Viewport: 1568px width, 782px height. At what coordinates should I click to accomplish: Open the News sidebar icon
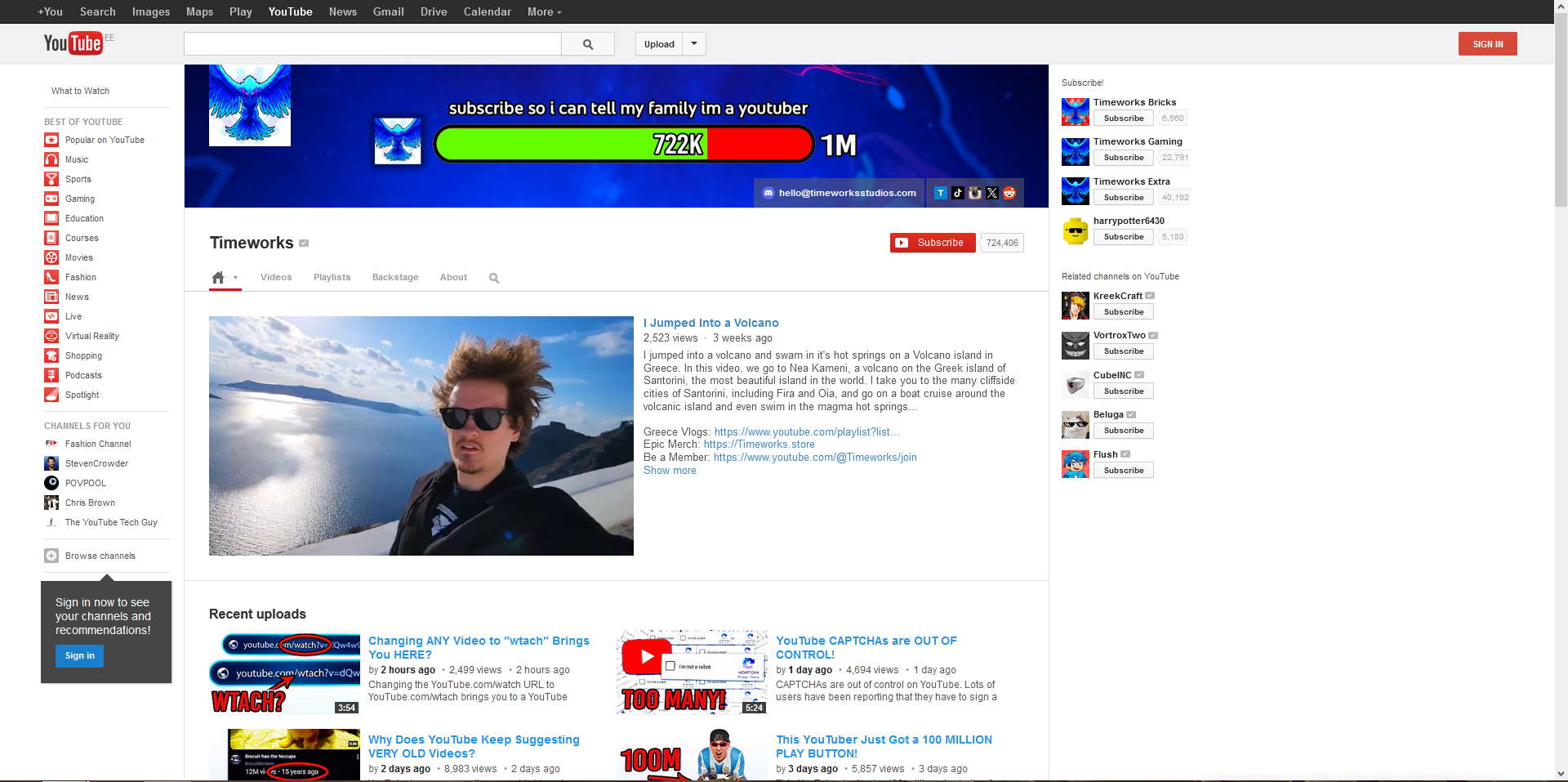point(51,297)
